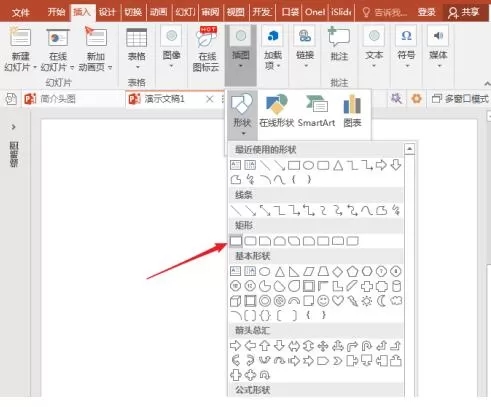This screenshot has height=407, width=491.
Task: Select the quad arrow under 箭头总汇
Action: pyautogui.click(x=323, y=346)
